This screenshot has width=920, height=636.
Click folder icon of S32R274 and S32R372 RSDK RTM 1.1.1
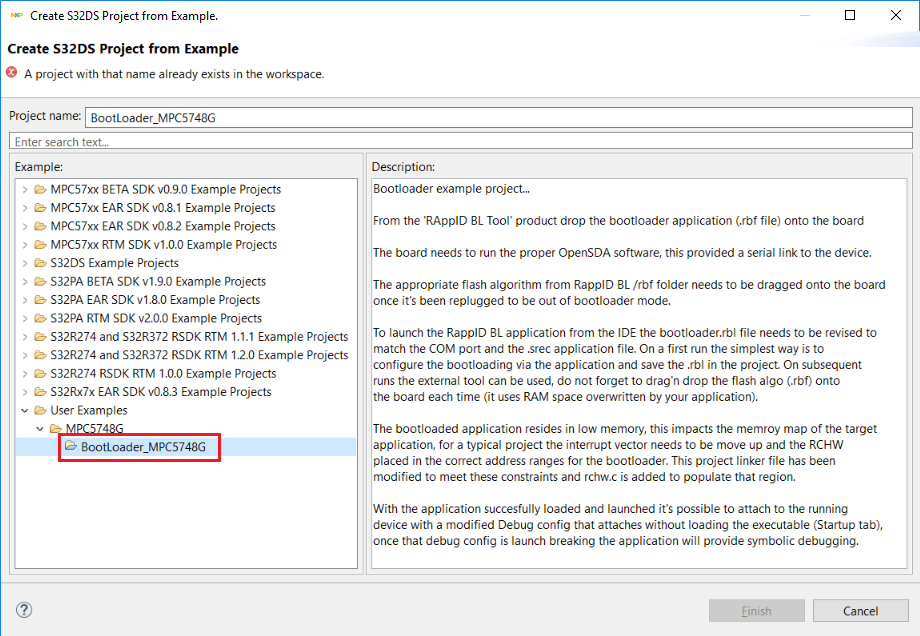point(40,337)
